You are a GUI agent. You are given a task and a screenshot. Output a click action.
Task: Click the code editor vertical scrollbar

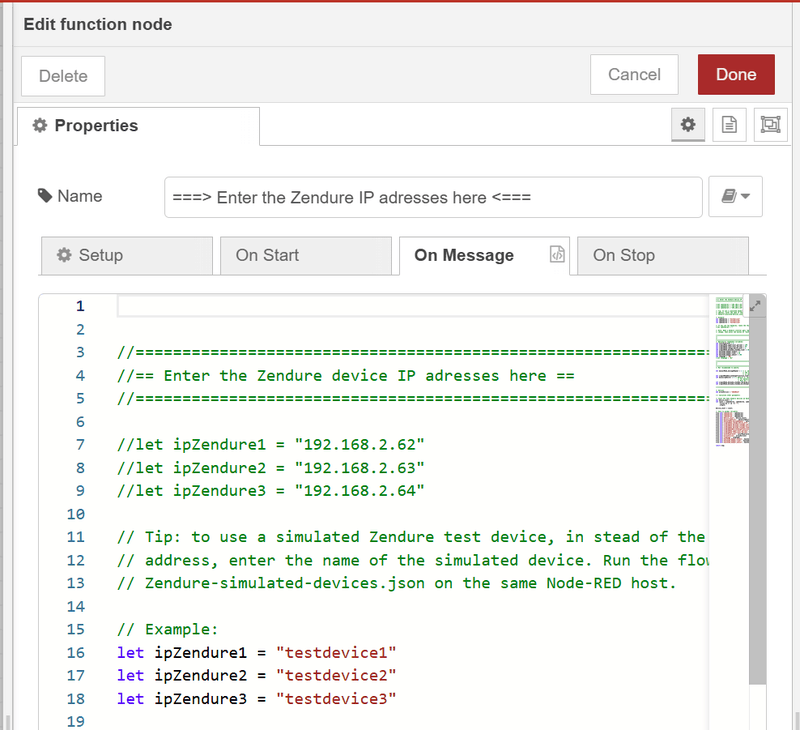pyautogui.click(x=758, y=490)
